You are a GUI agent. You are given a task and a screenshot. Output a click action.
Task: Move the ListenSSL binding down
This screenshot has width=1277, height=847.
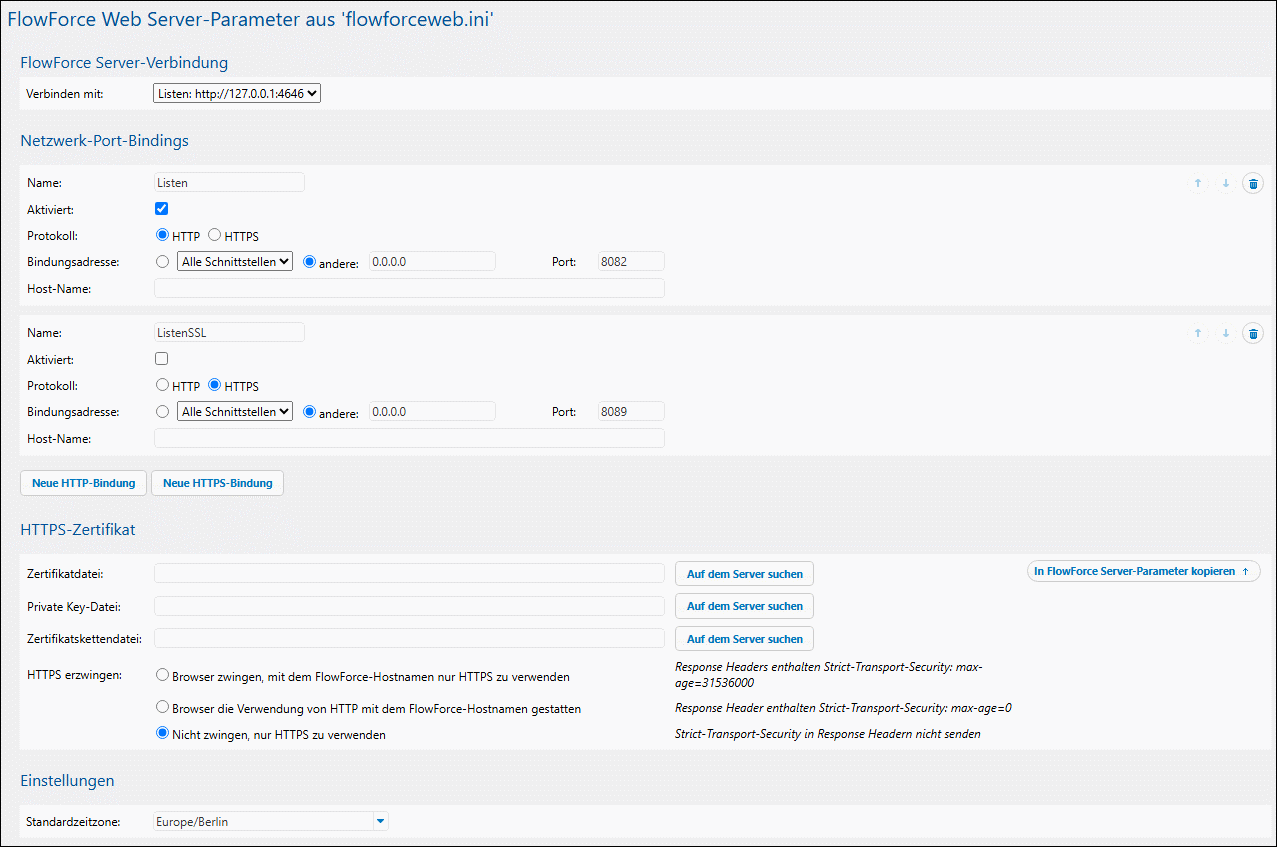1225,334
